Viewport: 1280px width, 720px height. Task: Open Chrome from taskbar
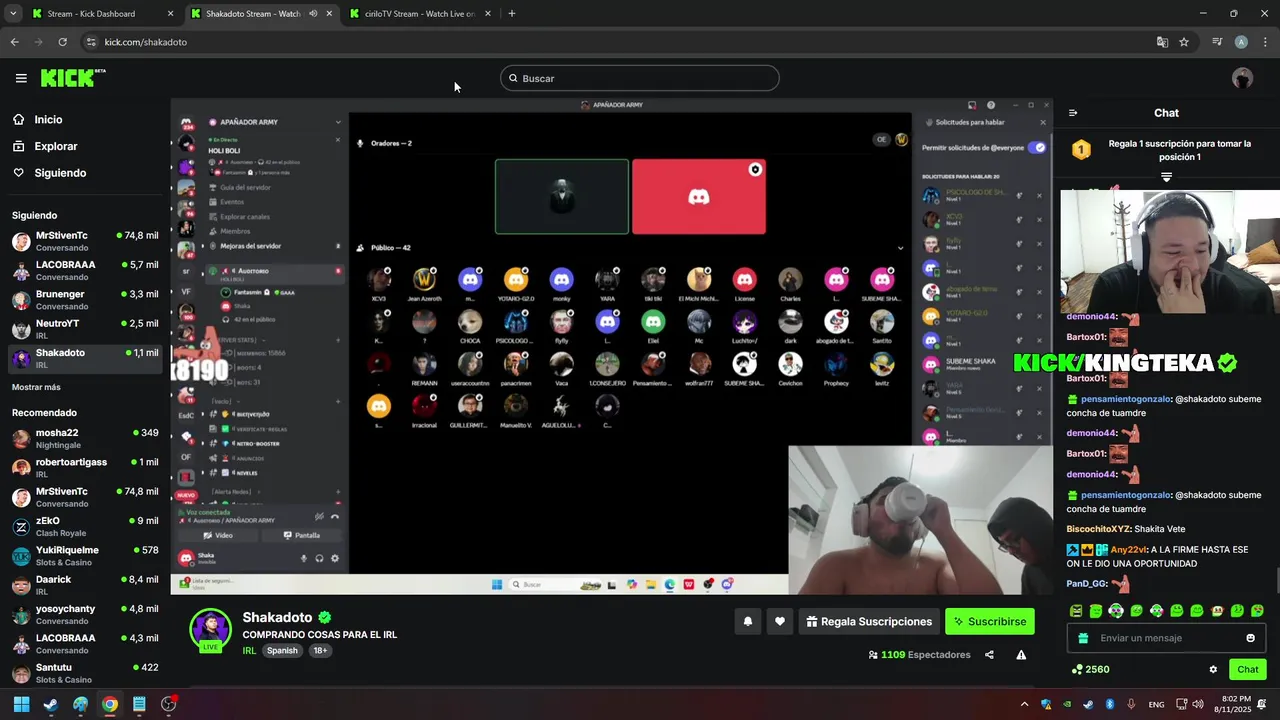110,704
